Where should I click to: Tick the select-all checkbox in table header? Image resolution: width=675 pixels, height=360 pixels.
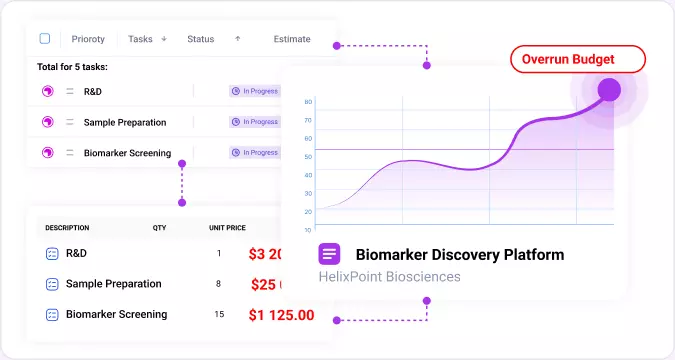click(x=45, y=39)
